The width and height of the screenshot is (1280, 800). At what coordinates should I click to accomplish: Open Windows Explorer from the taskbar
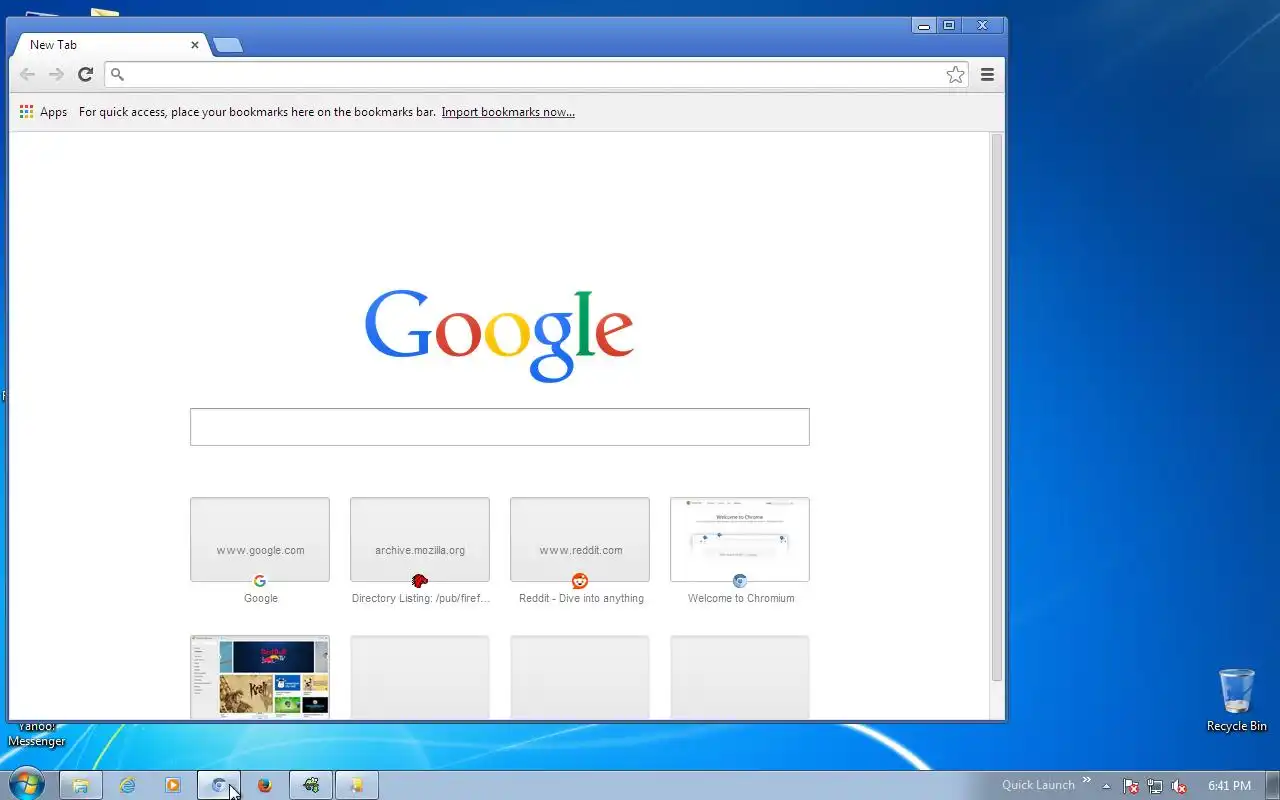pos(81,785)
